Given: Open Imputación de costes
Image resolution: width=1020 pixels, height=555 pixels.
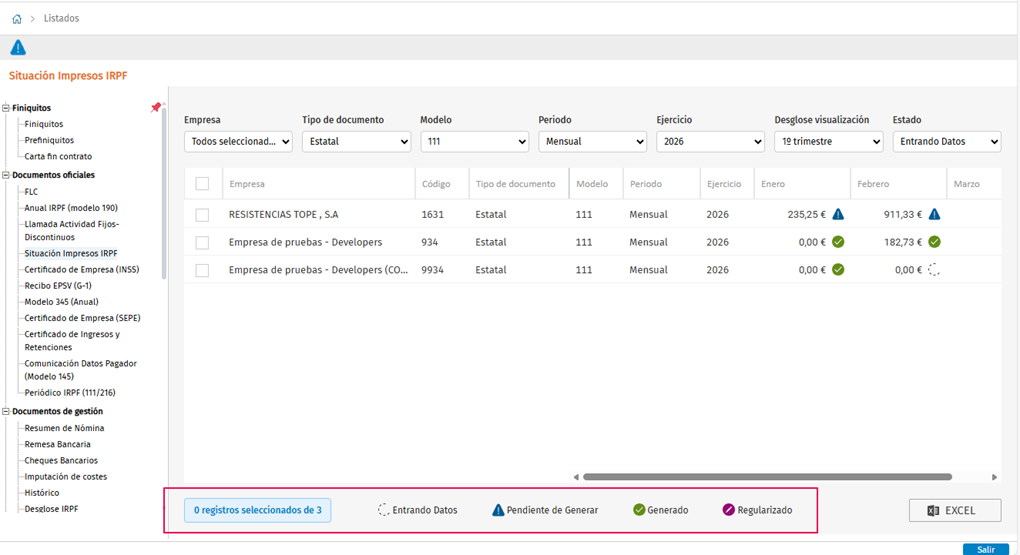Looking at the screenshot, I should (65, 477).
